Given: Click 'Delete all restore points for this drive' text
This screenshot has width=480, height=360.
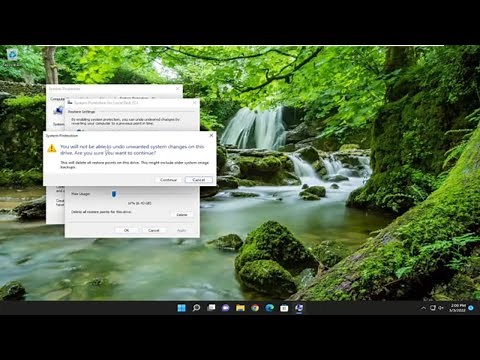Looking at the screenshot, I should [101, 212].
